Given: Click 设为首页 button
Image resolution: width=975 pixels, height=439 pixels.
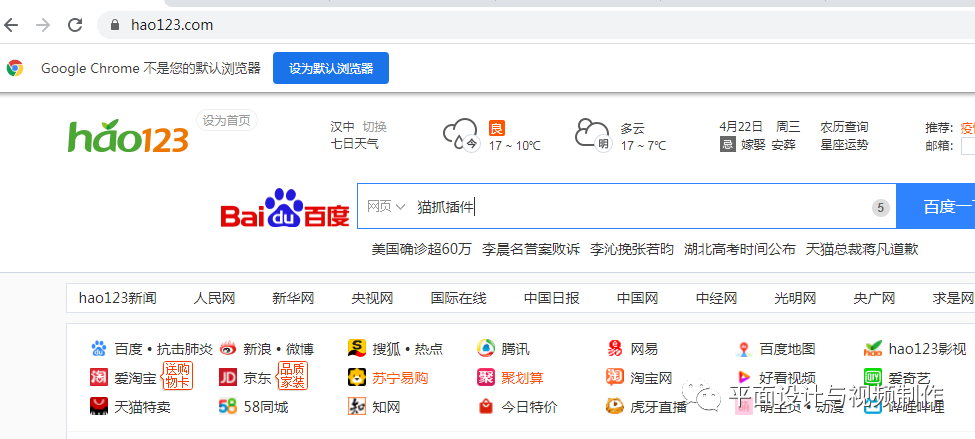Looking at the screenshot, I should click(227, 120).
